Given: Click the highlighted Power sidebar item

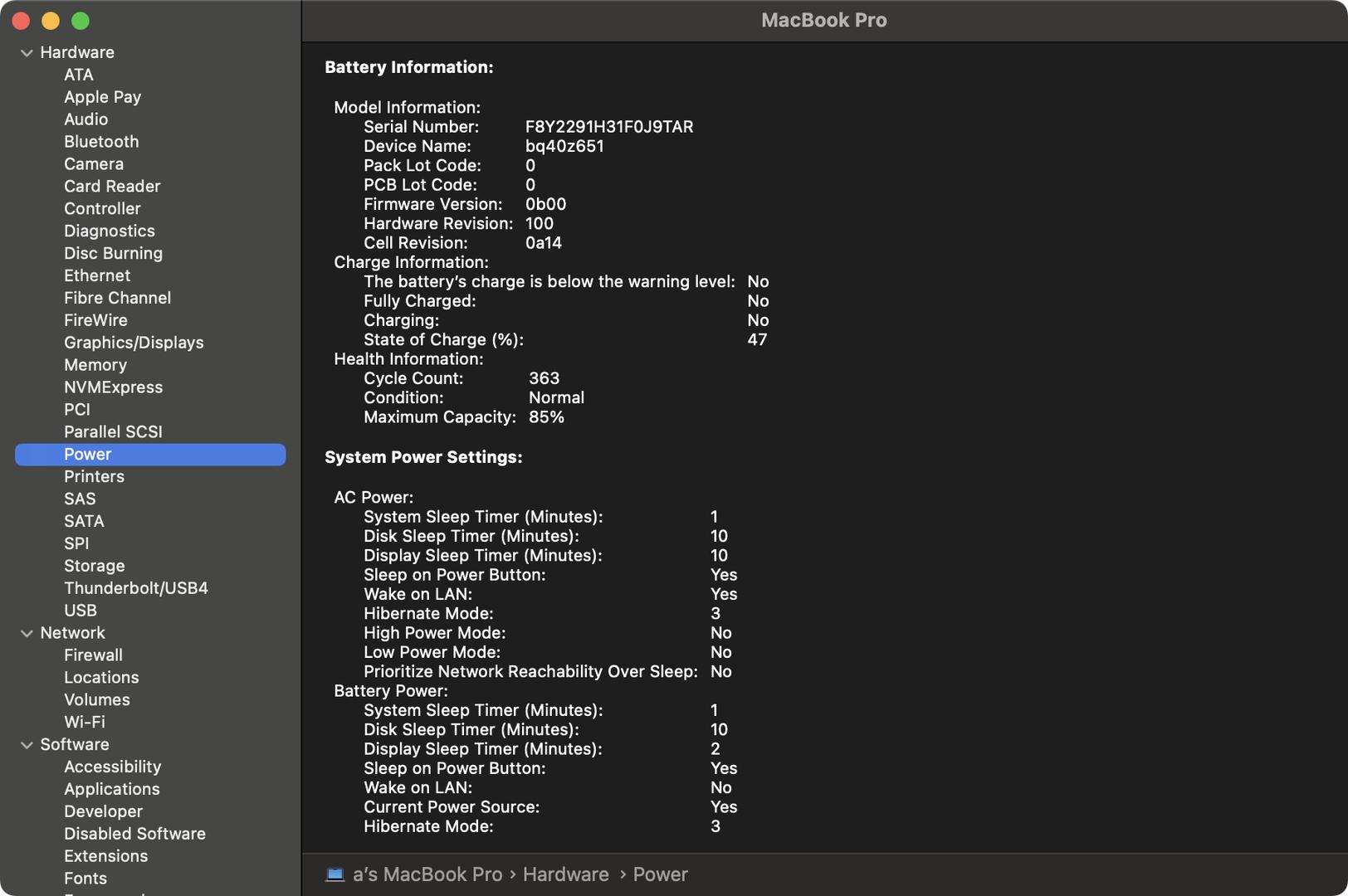Looking at the screenshot, I should [x=150, y=455].
